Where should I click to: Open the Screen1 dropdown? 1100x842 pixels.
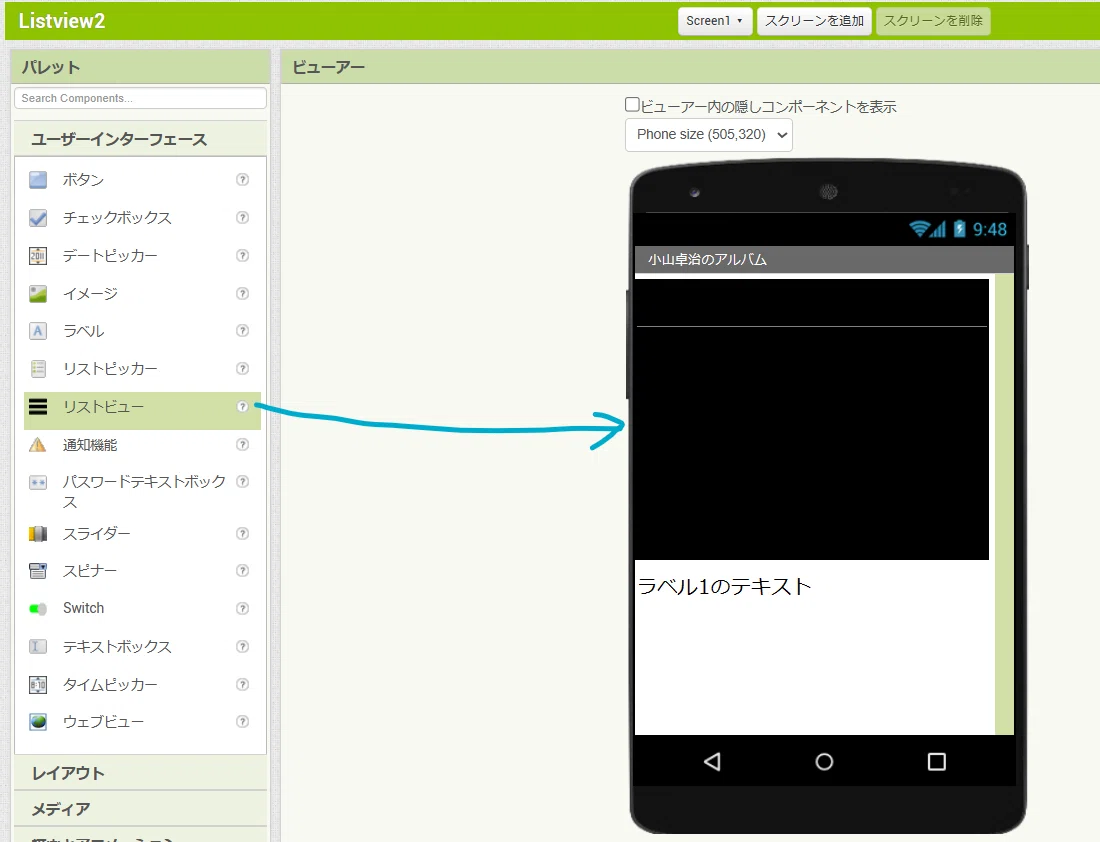715,21
